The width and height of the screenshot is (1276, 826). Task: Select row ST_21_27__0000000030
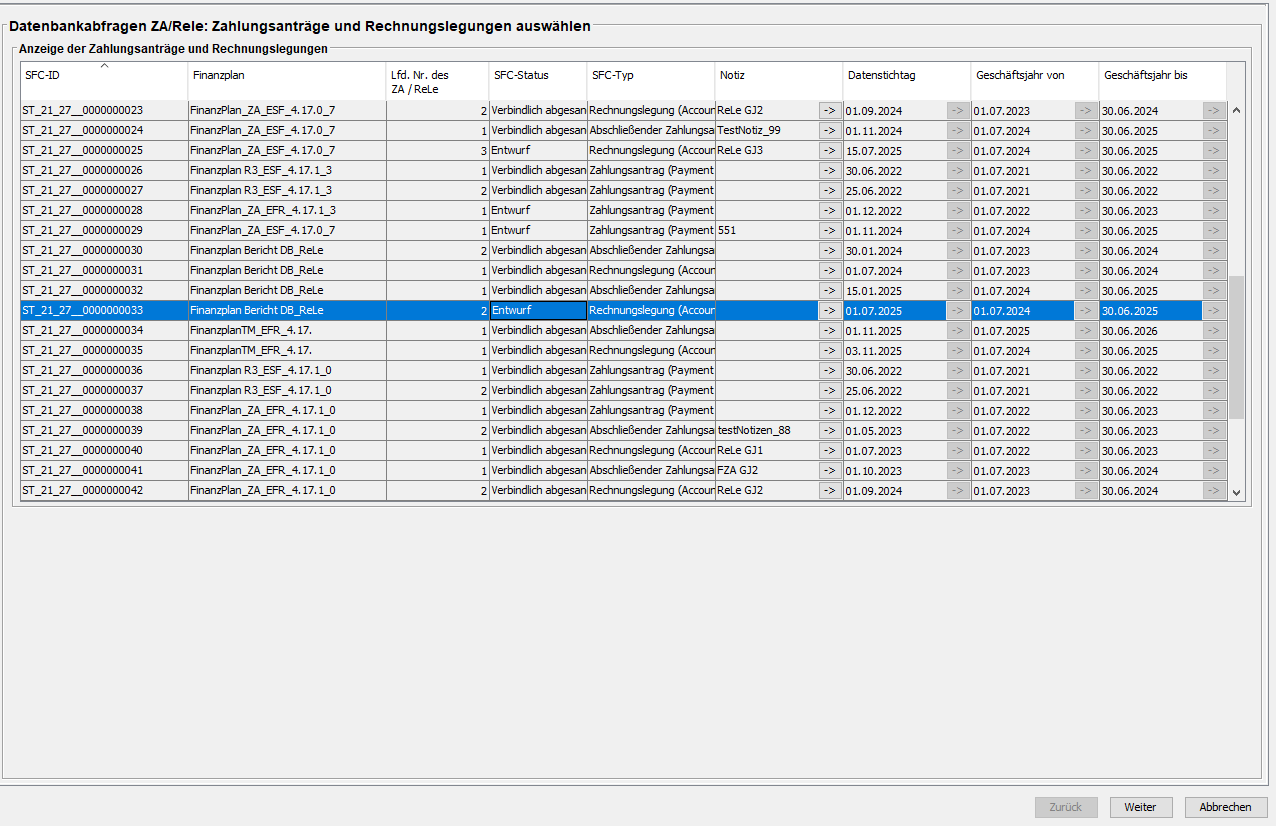coord(104,250)
